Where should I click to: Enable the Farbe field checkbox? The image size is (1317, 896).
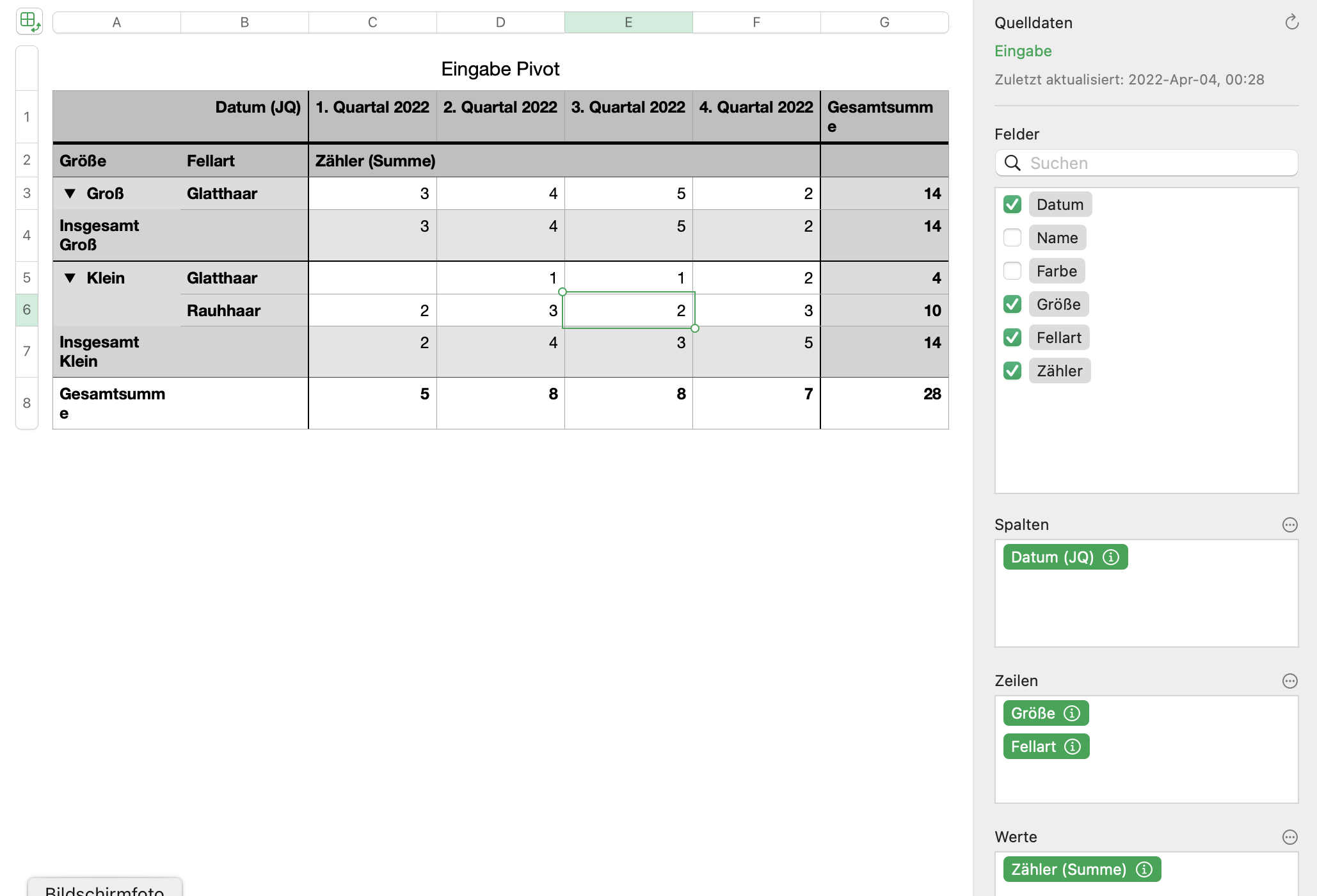pyautogui.click(x=1012, y=271)
